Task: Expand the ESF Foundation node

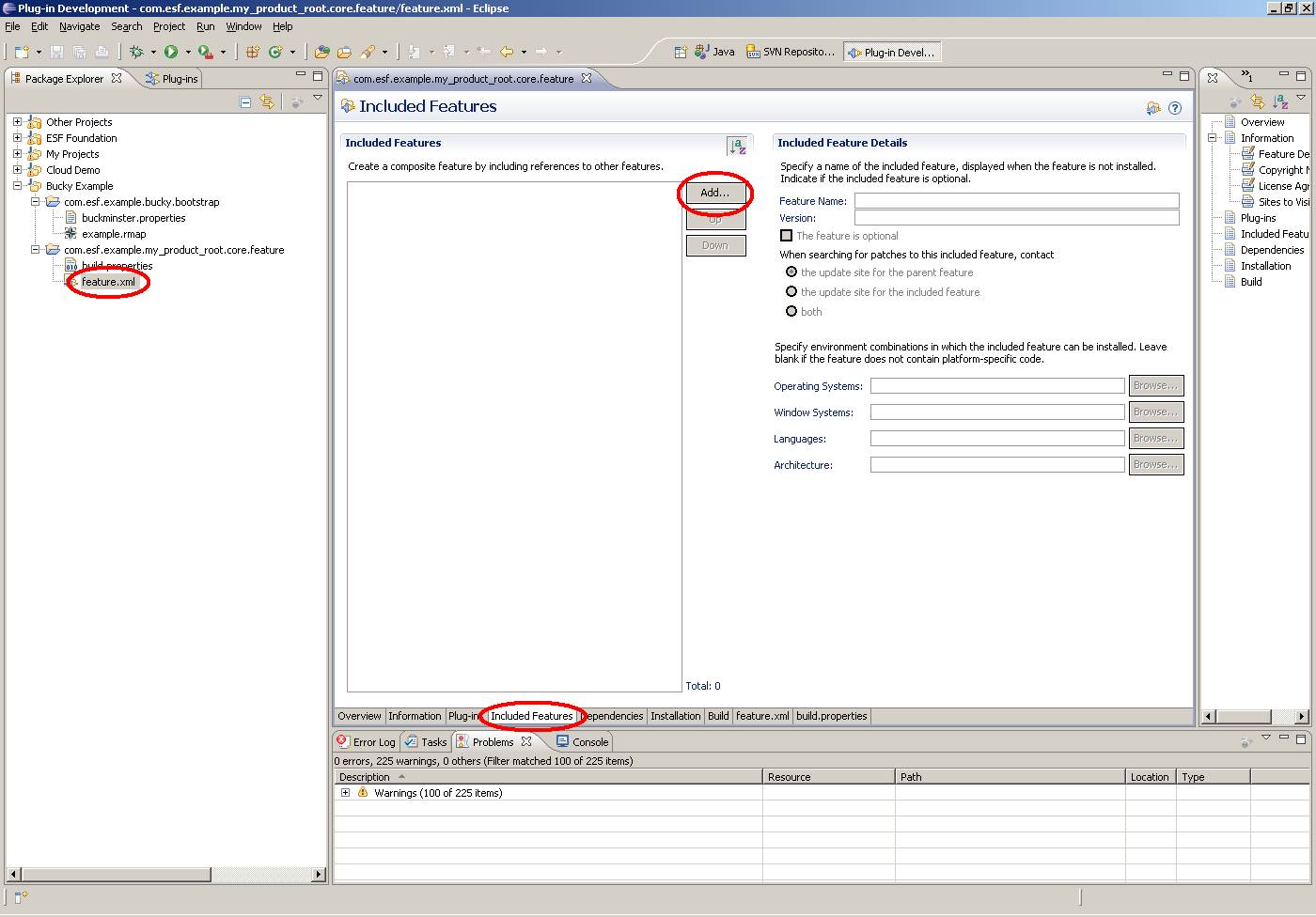Action: click(17, 138)
